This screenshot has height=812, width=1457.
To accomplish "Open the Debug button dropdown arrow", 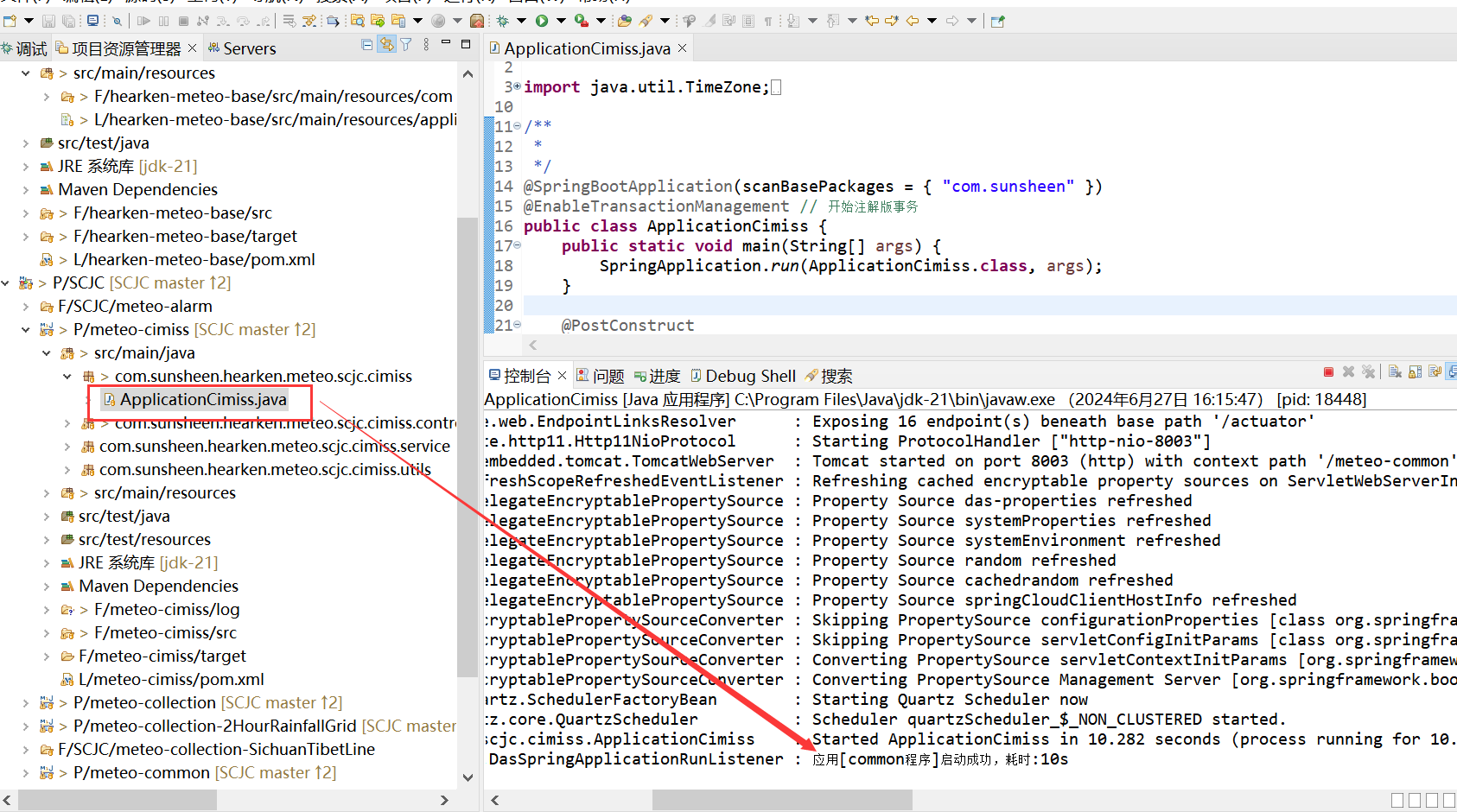I will [x=521, y=21].
